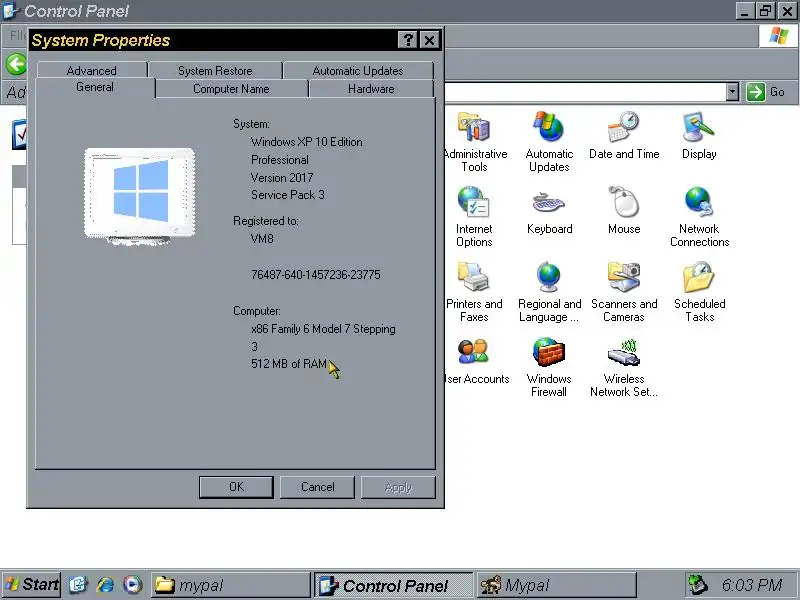
Task: Click Cancel in System Properties
Action: click(x=317, y=487)
